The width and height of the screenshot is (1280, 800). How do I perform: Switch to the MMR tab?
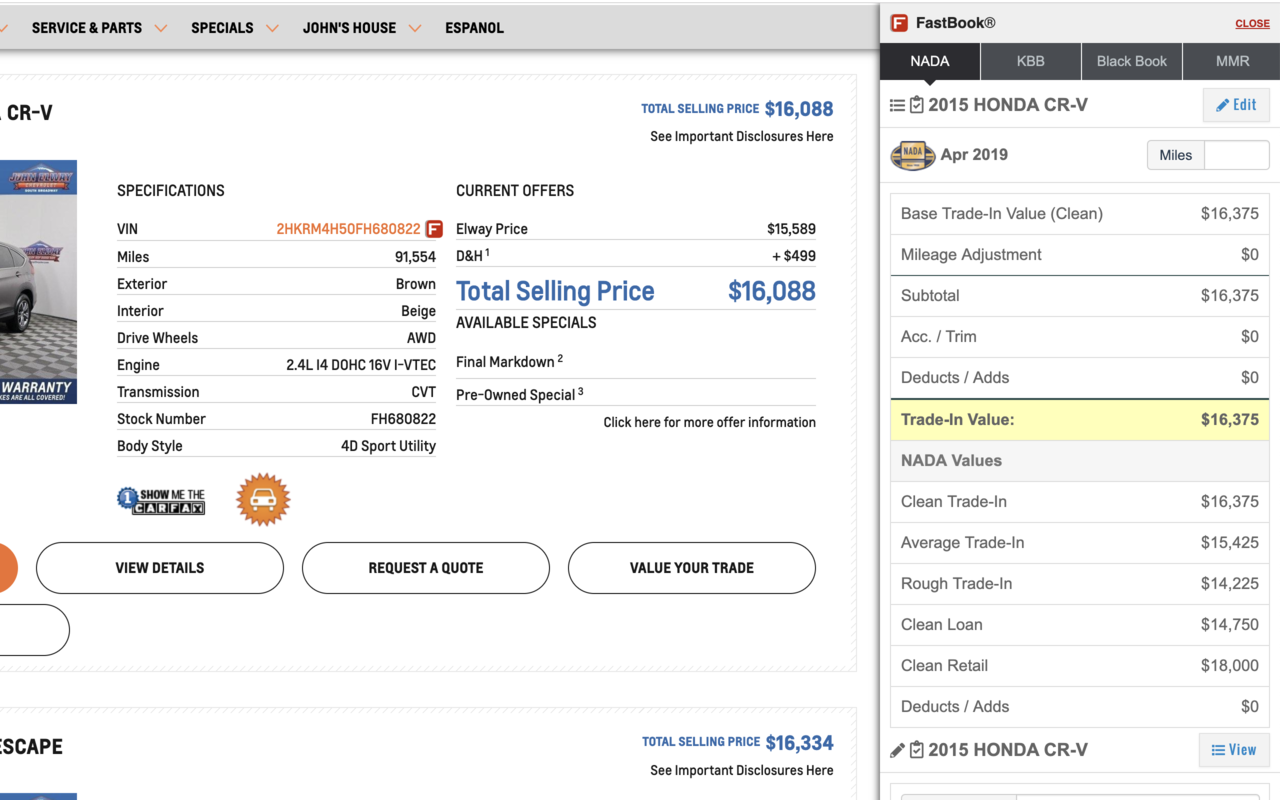coord(1232,61)
